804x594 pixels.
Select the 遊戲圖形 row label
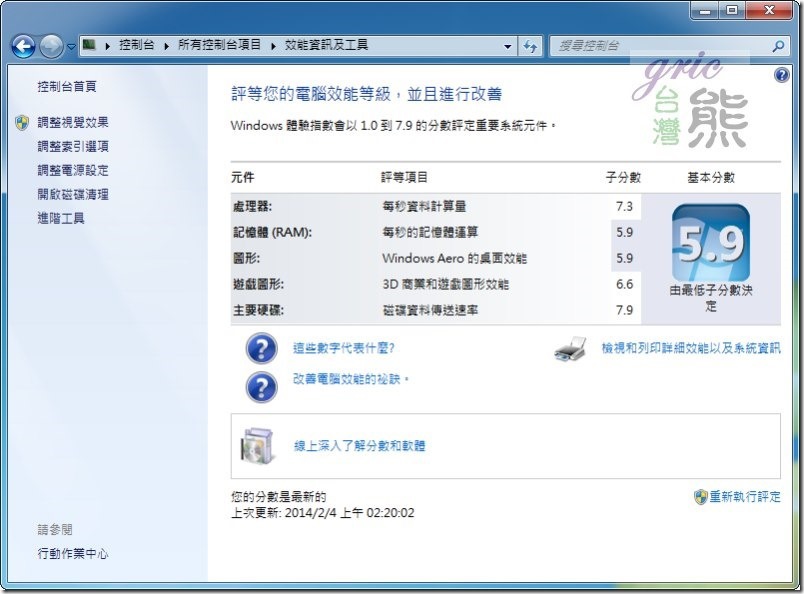(258, 284)
